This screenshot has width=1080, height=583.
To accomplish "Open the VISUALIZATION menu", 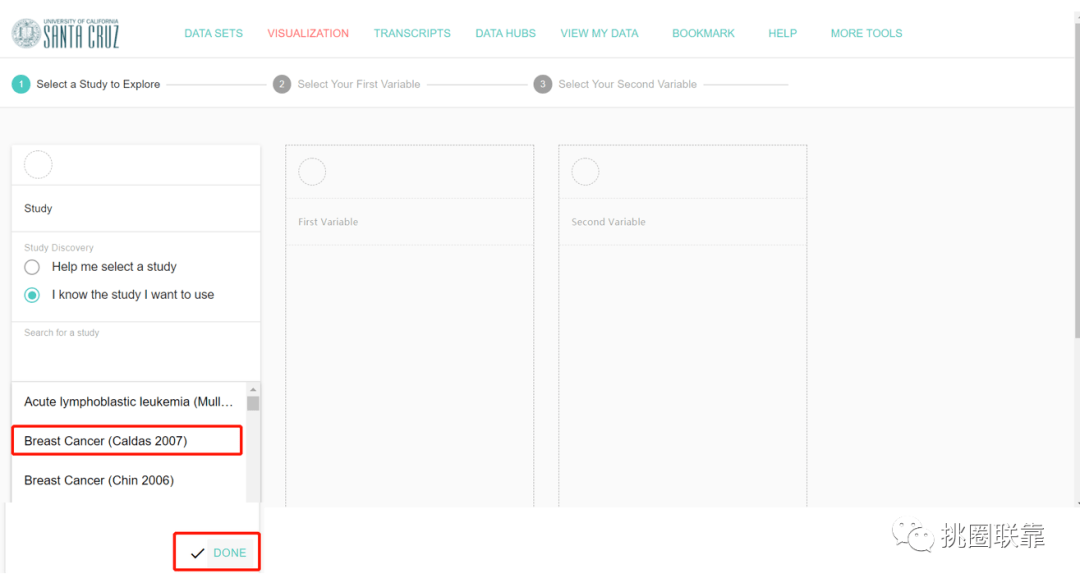I will pos(308,33).
